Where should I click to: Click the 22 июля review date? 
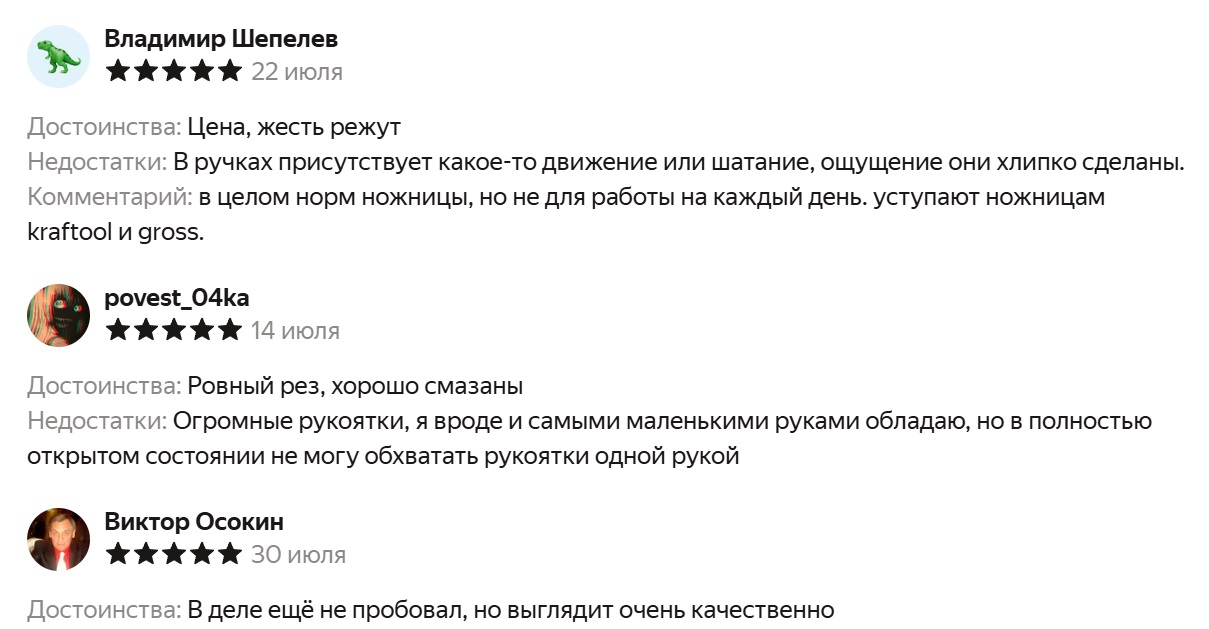coord(297,72)
